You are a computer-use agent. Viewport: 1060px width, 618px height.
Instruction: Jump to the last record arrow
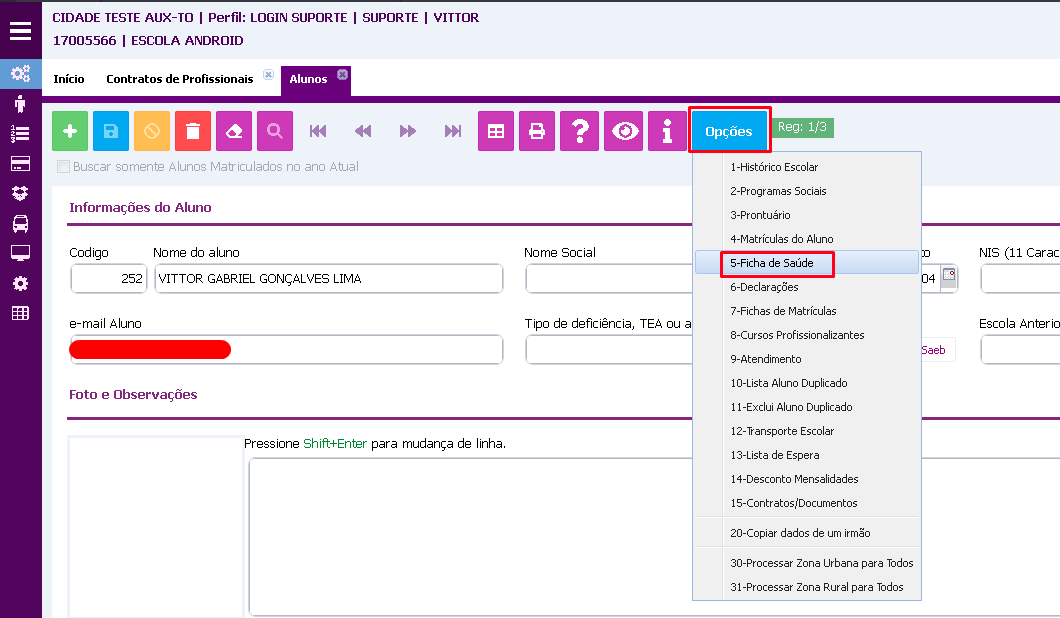tap(453, 131)
